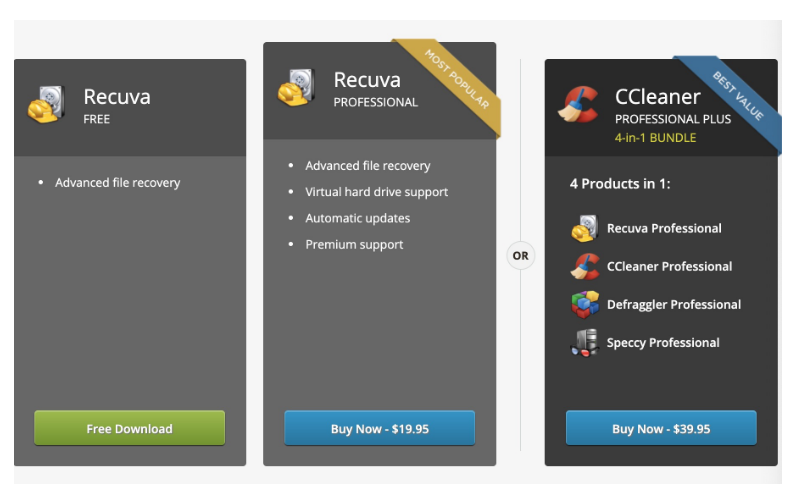Select the Recuva Professional icon in the bundle list
This screenshot has width=788, height=495.
pos(585,228)
